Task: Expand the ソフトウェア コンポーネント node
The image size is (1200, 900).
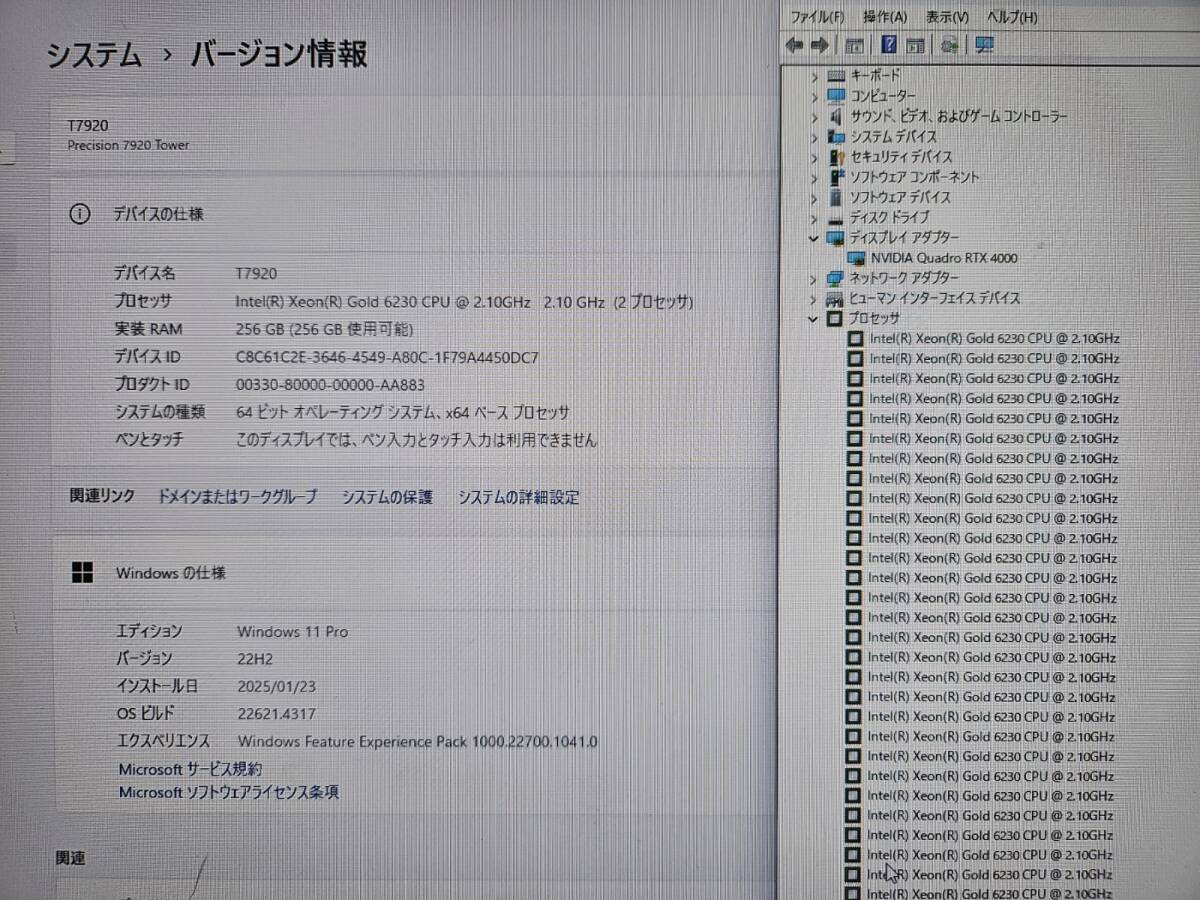Action: [x=815, y=177]
